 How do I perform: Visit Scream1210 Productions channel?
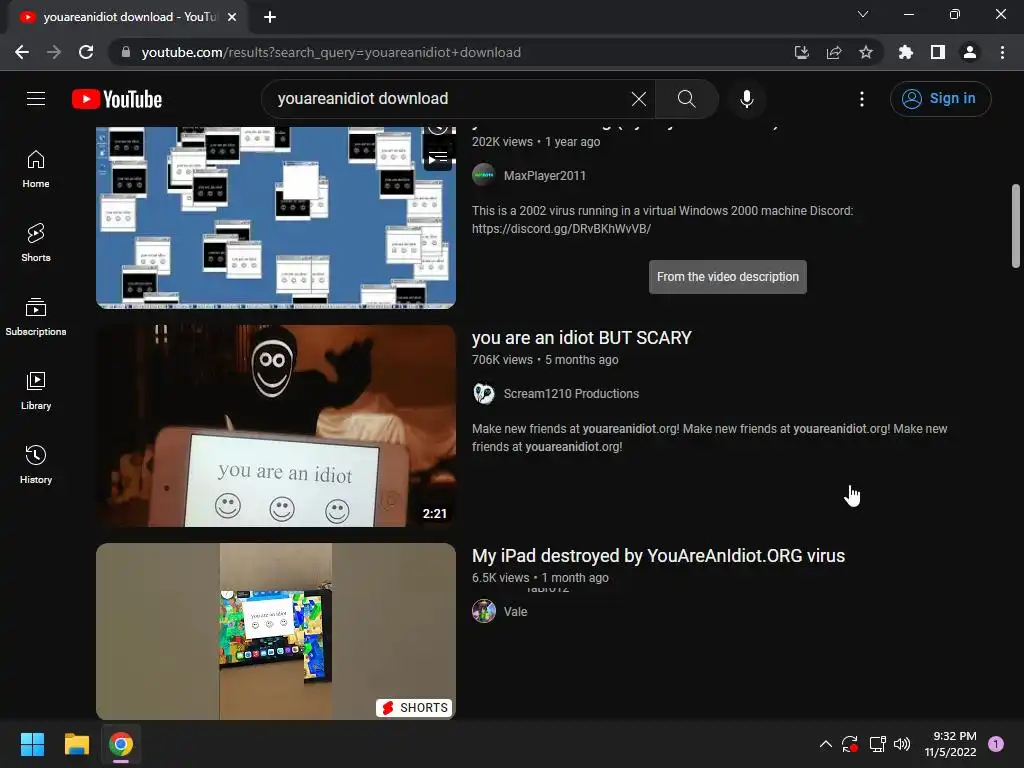coord(571,394)
